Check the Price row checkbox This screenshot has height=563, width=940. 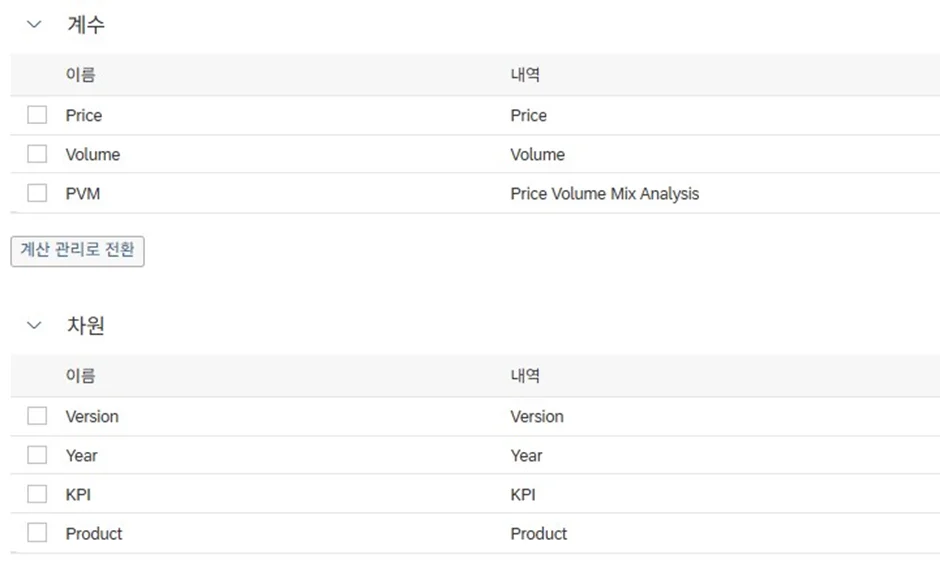pos(37,115)
